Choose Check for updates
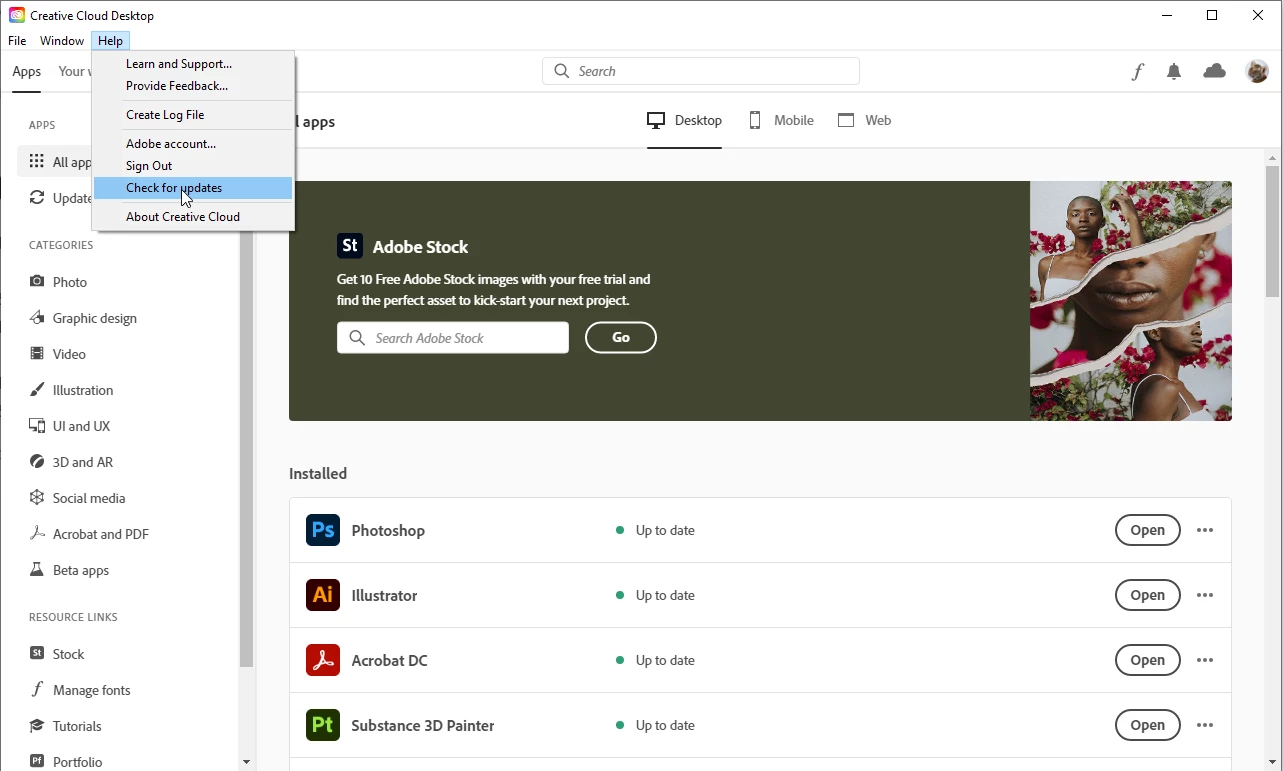Screen dimensions: 1283x771 pyautogui.click(x=193, y=188)
